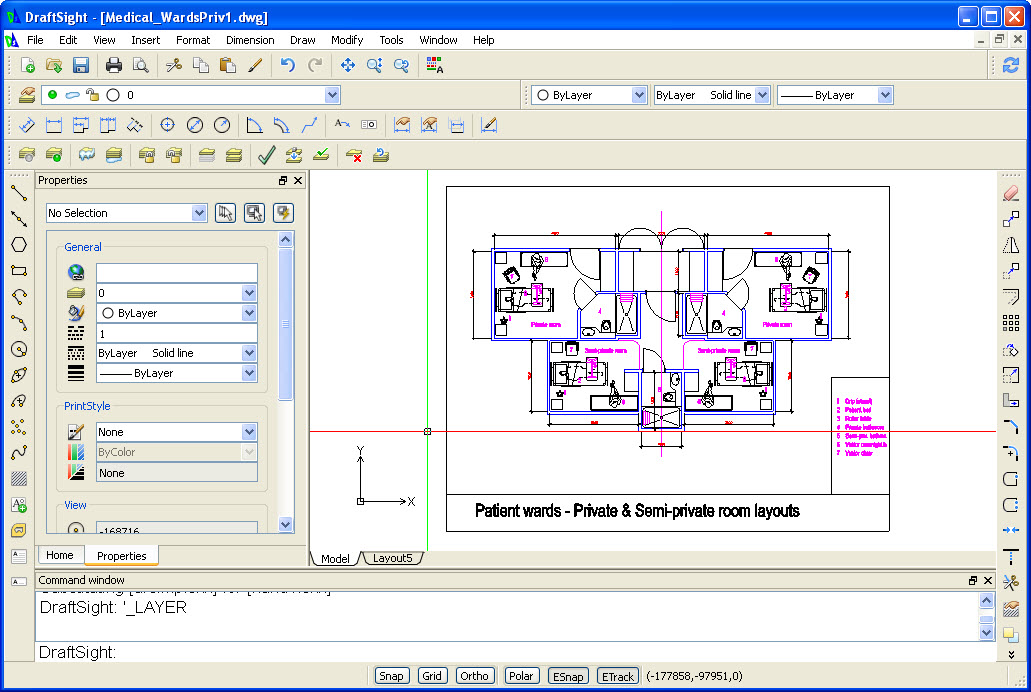This screenshot has width=1031, height=692.
Task: Click the DraftSight command input line
Action: click(x=516, y=652)
